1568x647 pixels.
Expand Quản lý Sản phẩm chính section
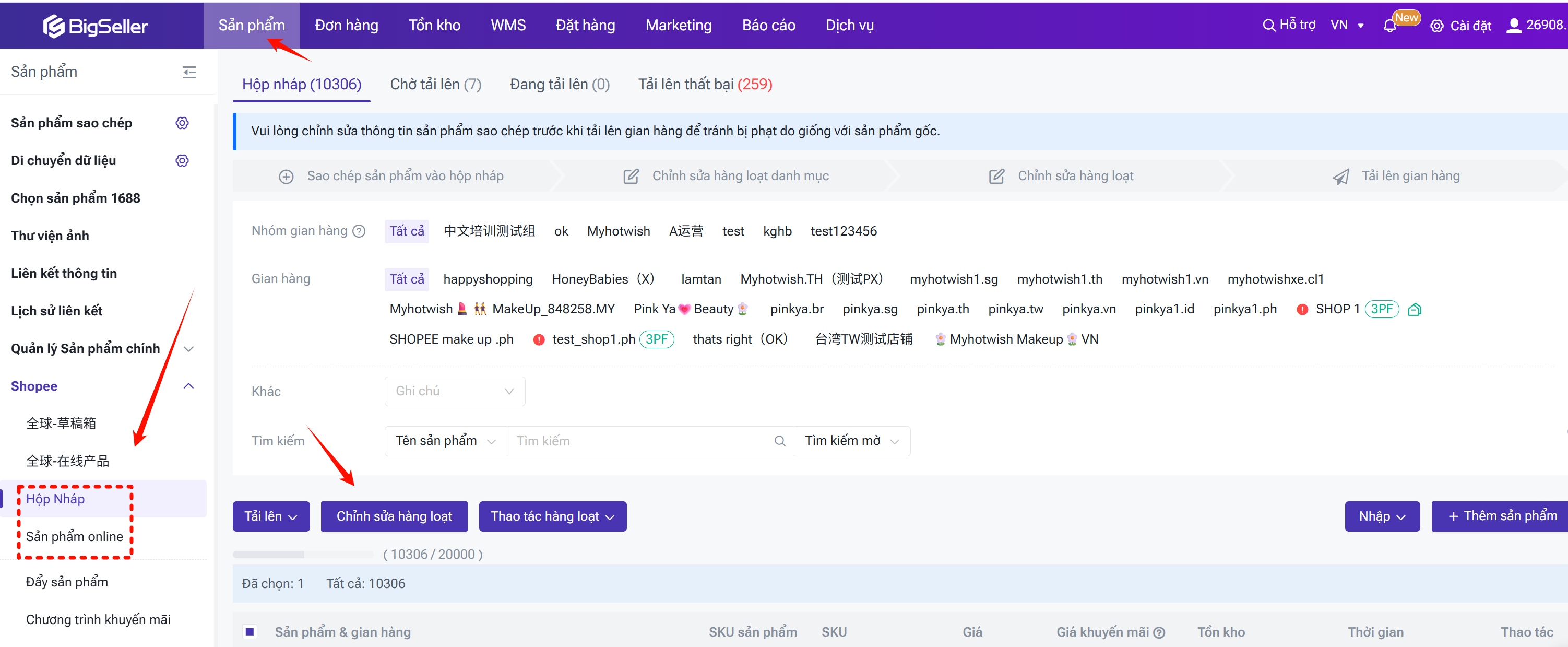pos(189,348)
